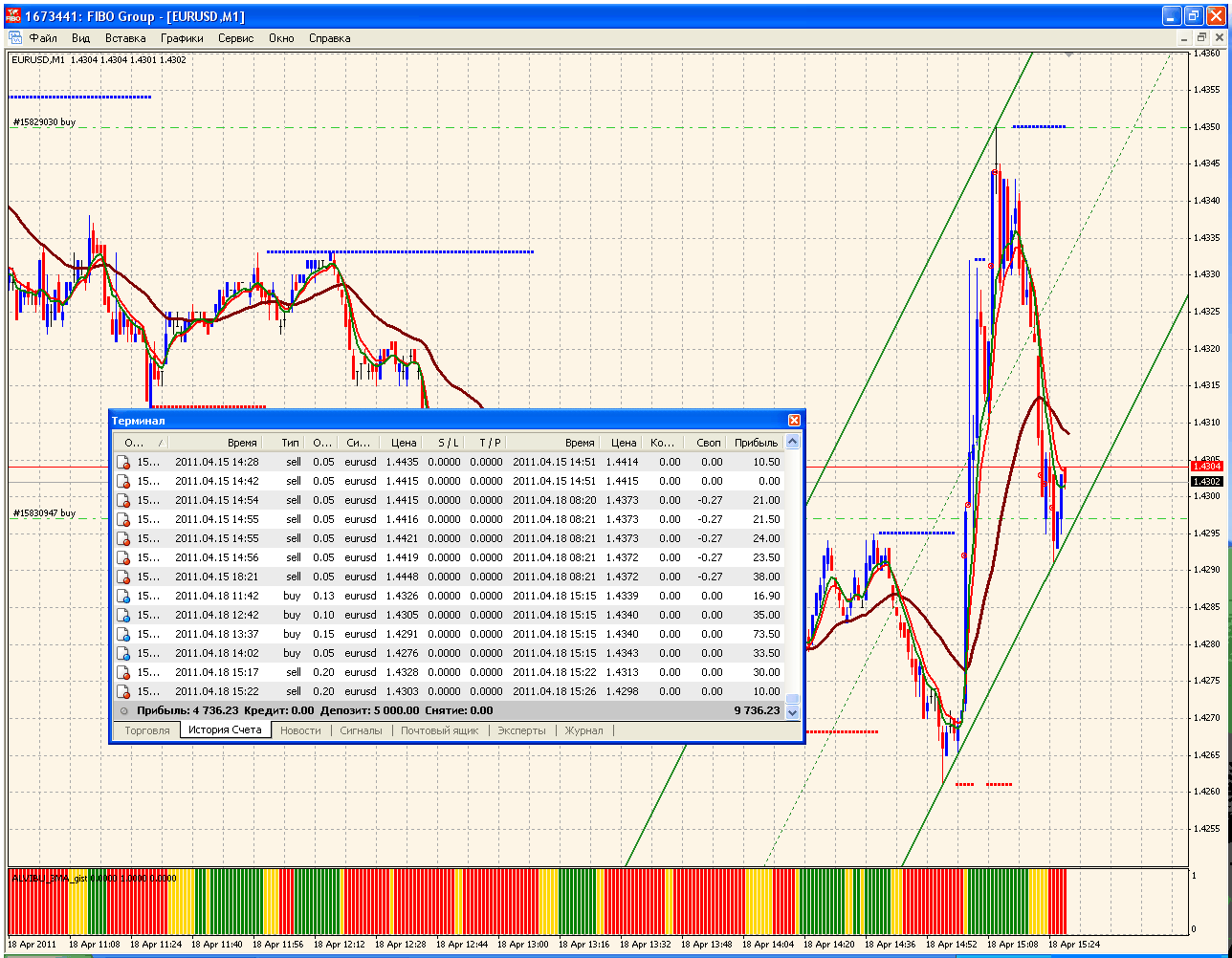Click close time 2011.04.15 14:51 in 10.50 row
The image size is (1232, 958).
tap(555, 462)
